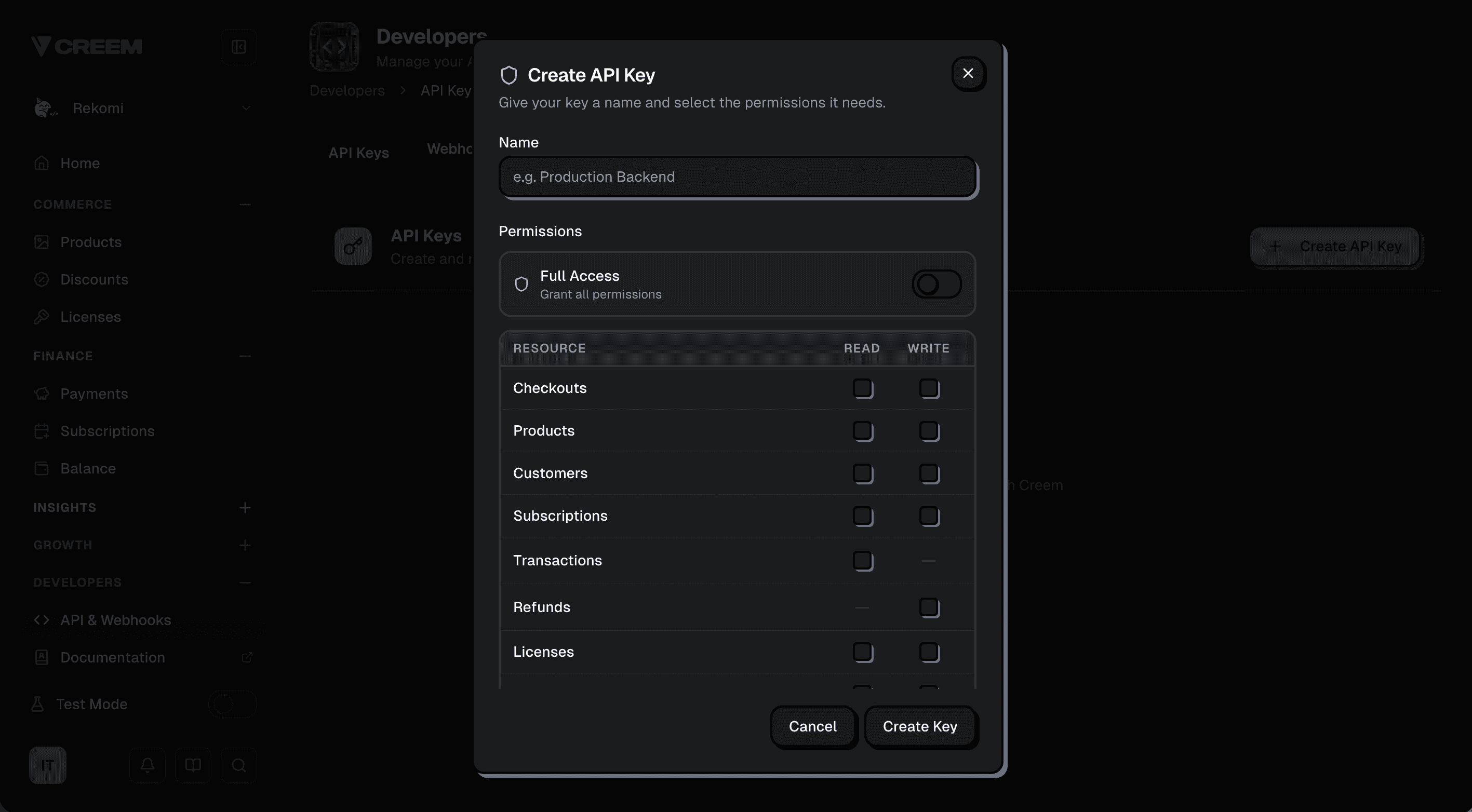
Task: Click the IT user avatar
Action: [48, 765]
